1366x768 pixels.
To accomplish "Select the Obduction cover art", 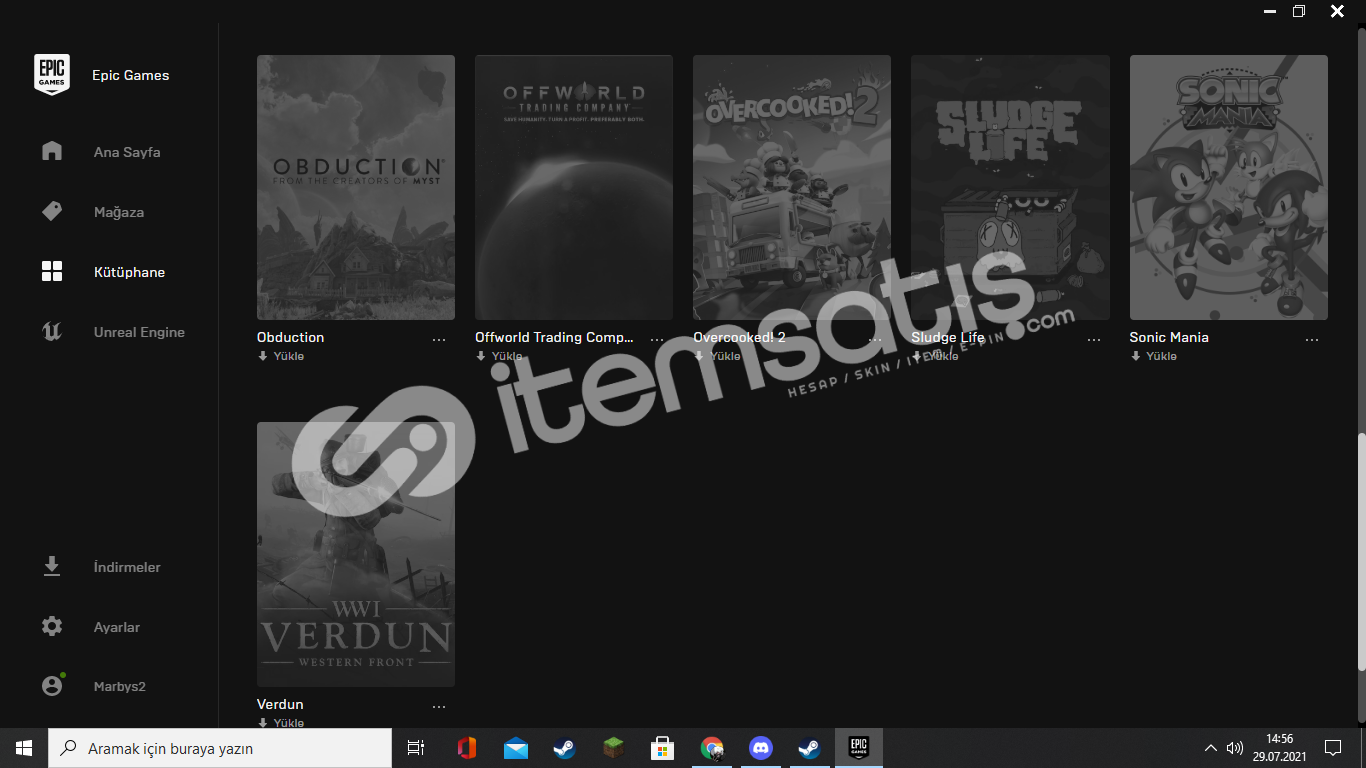I will pyautogui.click(x=356, y=187).
